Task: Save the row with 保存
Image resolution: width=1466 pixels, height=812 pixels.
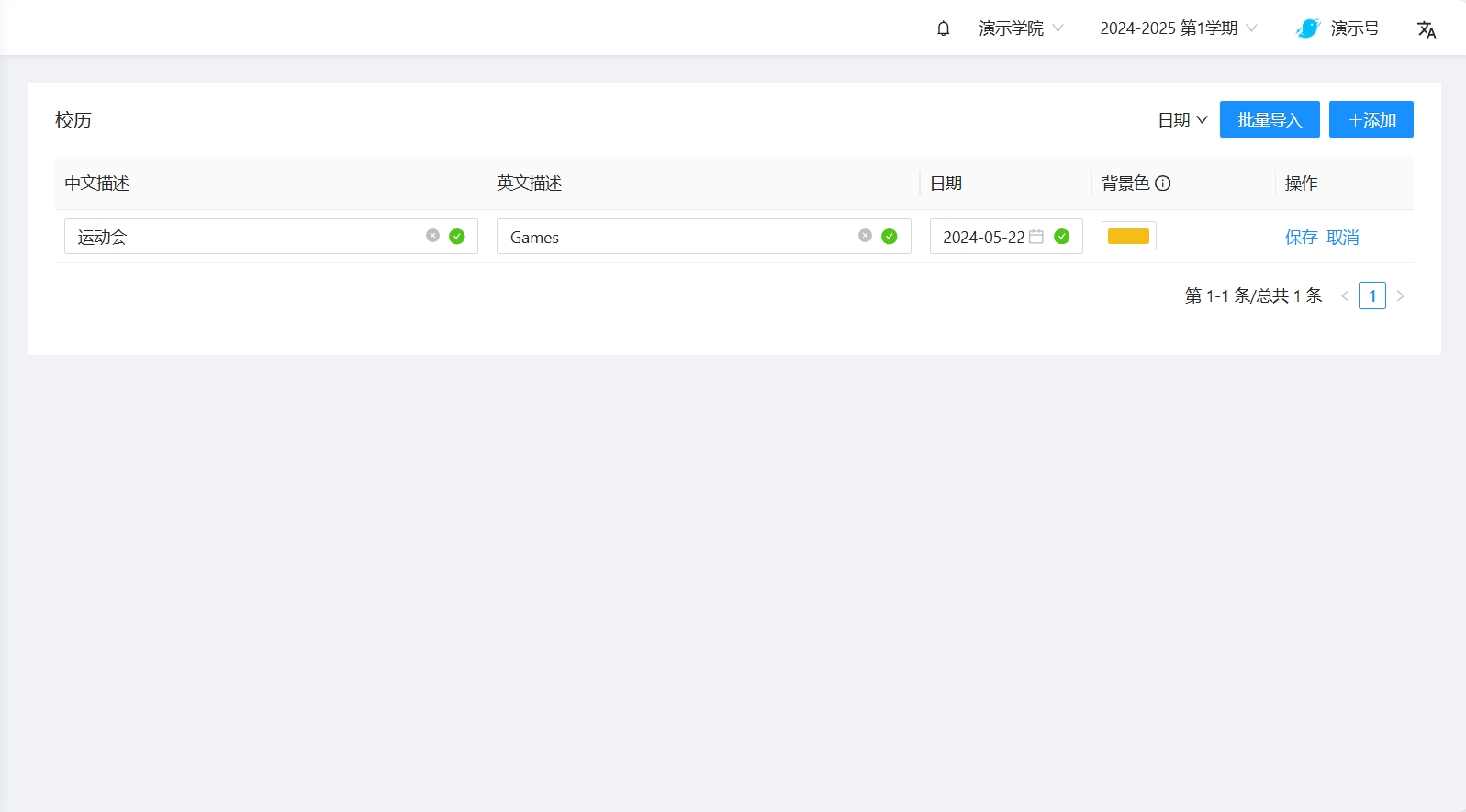Action: [x=1301, y=238]
